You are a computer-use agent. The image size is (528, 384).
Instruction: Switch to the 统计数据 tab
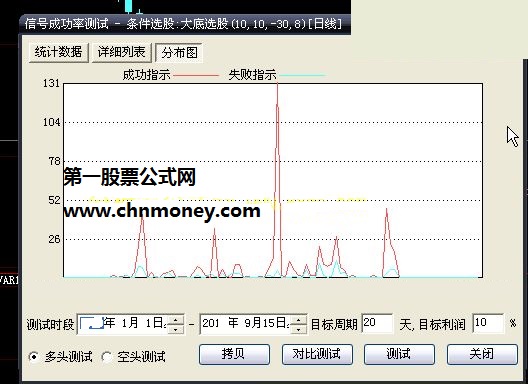click(x=59, y=53)
